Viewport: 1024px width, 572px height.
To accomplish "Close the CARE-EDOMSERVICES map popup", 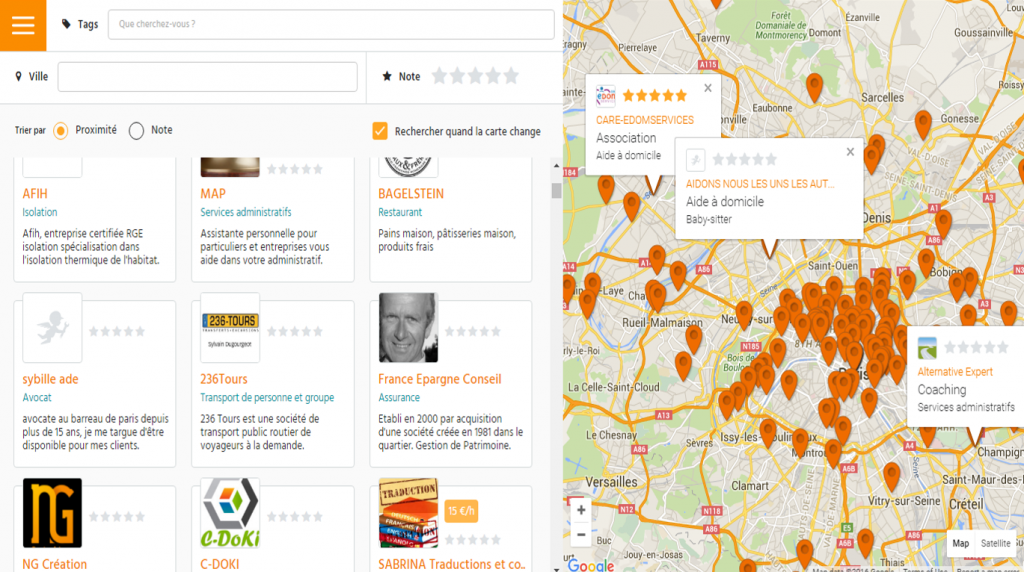I will (x=708, y=88).
